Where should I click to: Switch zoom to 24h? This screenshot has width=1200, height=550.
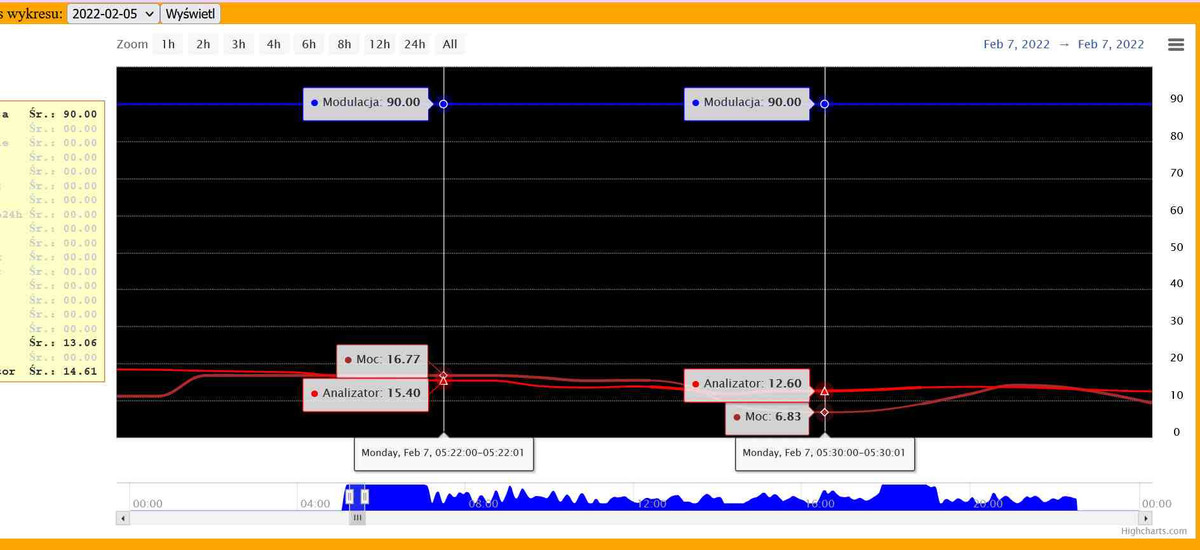click(414, 44)
